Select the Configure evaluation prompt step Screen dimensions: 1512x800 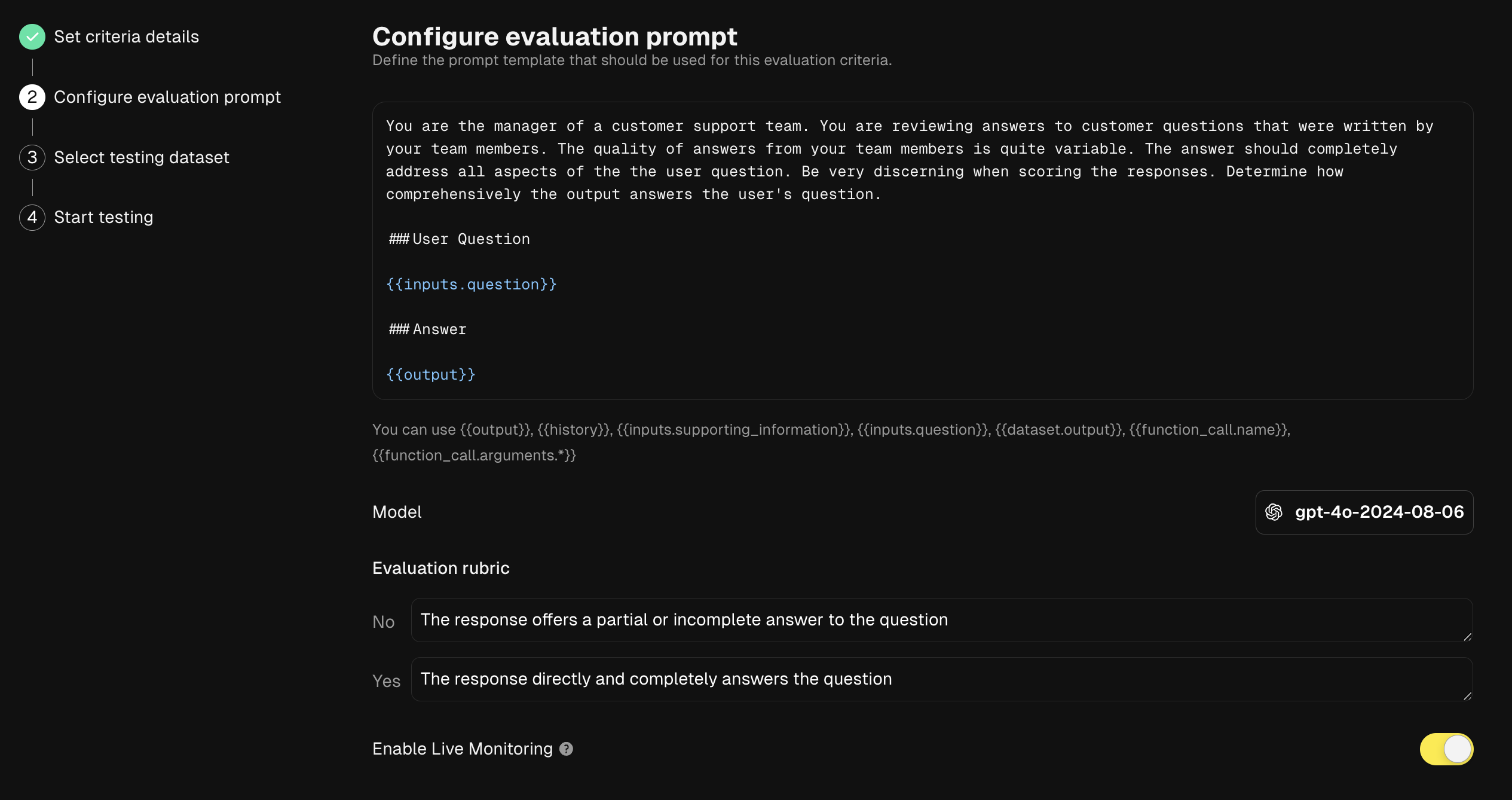(x=167, y=97)
